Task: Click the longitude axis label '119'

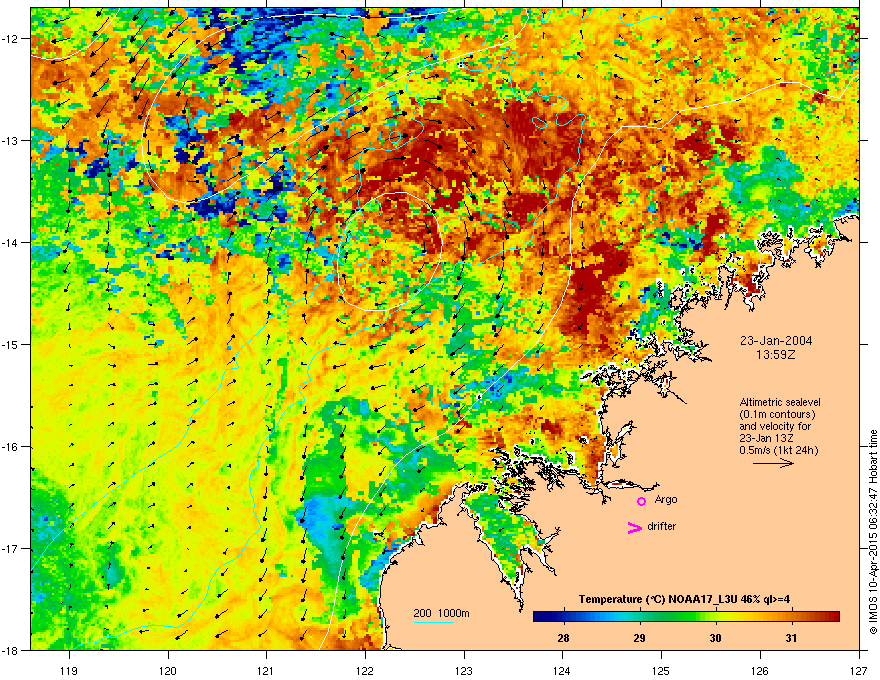Action: click(69, 670)
